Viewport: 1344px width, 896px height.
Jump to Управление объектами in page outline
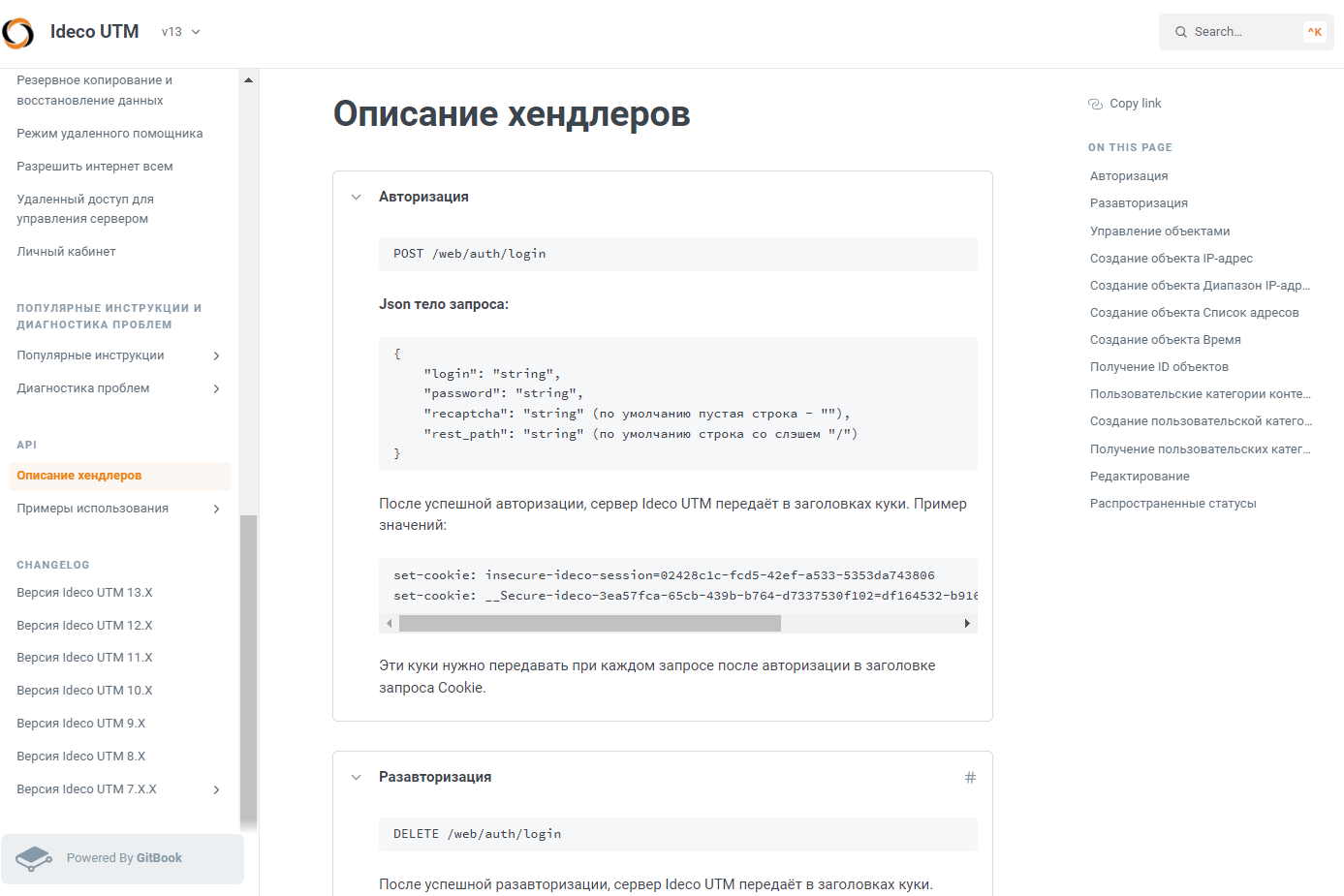[1160, 232]
